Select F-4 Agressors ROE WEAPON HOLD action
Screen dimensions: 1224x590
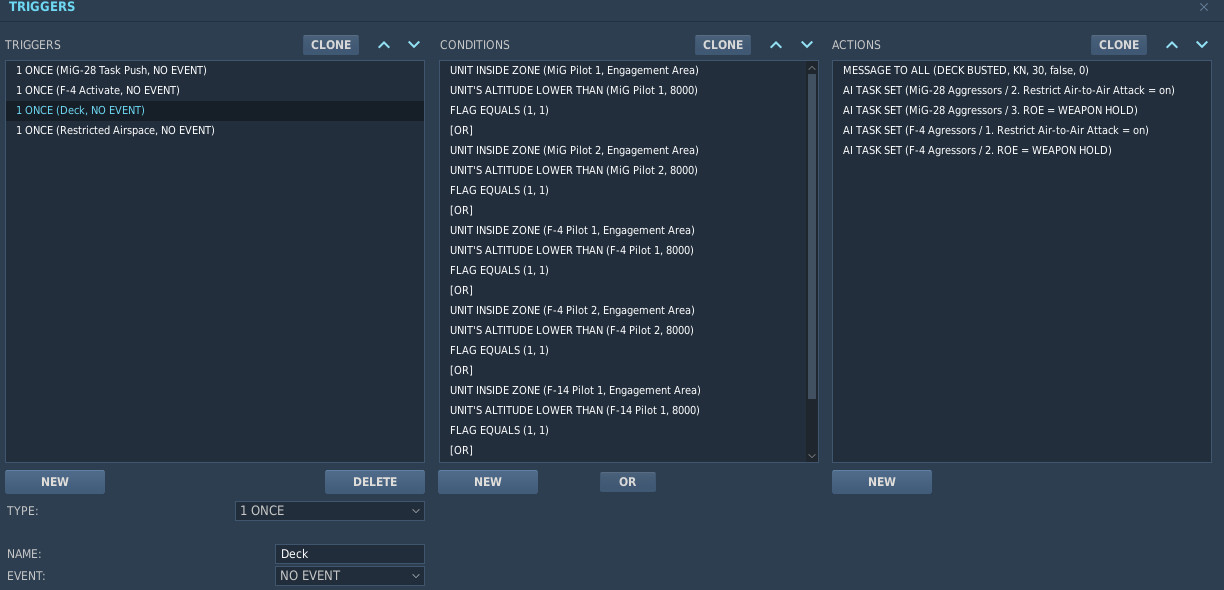[1021, 151]
